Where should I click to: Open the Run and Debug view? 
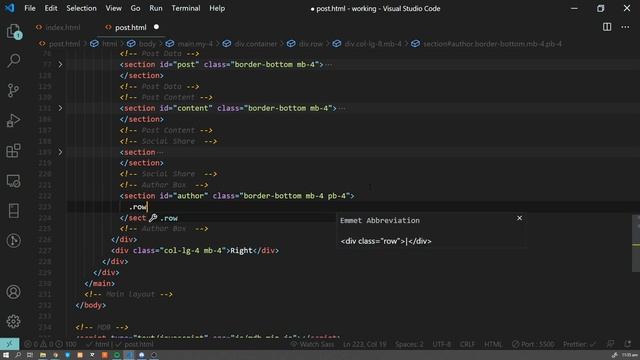[13, 120]
